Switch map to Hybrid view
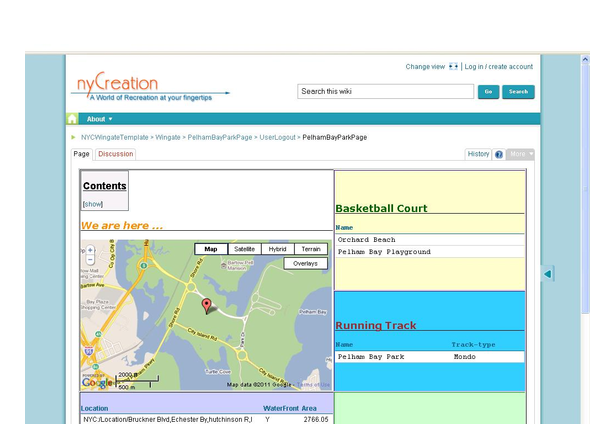 coord(277,249)
